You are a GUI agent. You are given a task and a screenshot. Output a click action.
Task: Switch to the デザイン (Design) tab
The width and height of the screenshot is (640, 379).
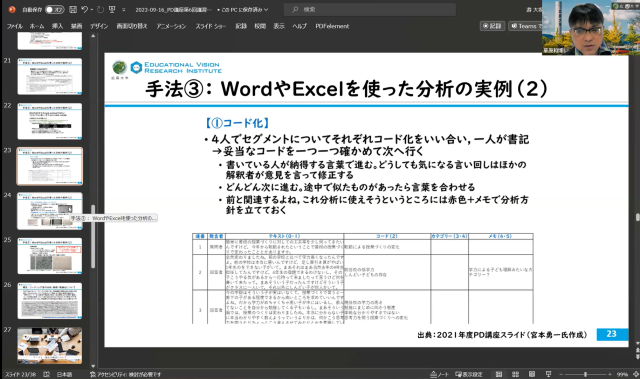point(99,26)
